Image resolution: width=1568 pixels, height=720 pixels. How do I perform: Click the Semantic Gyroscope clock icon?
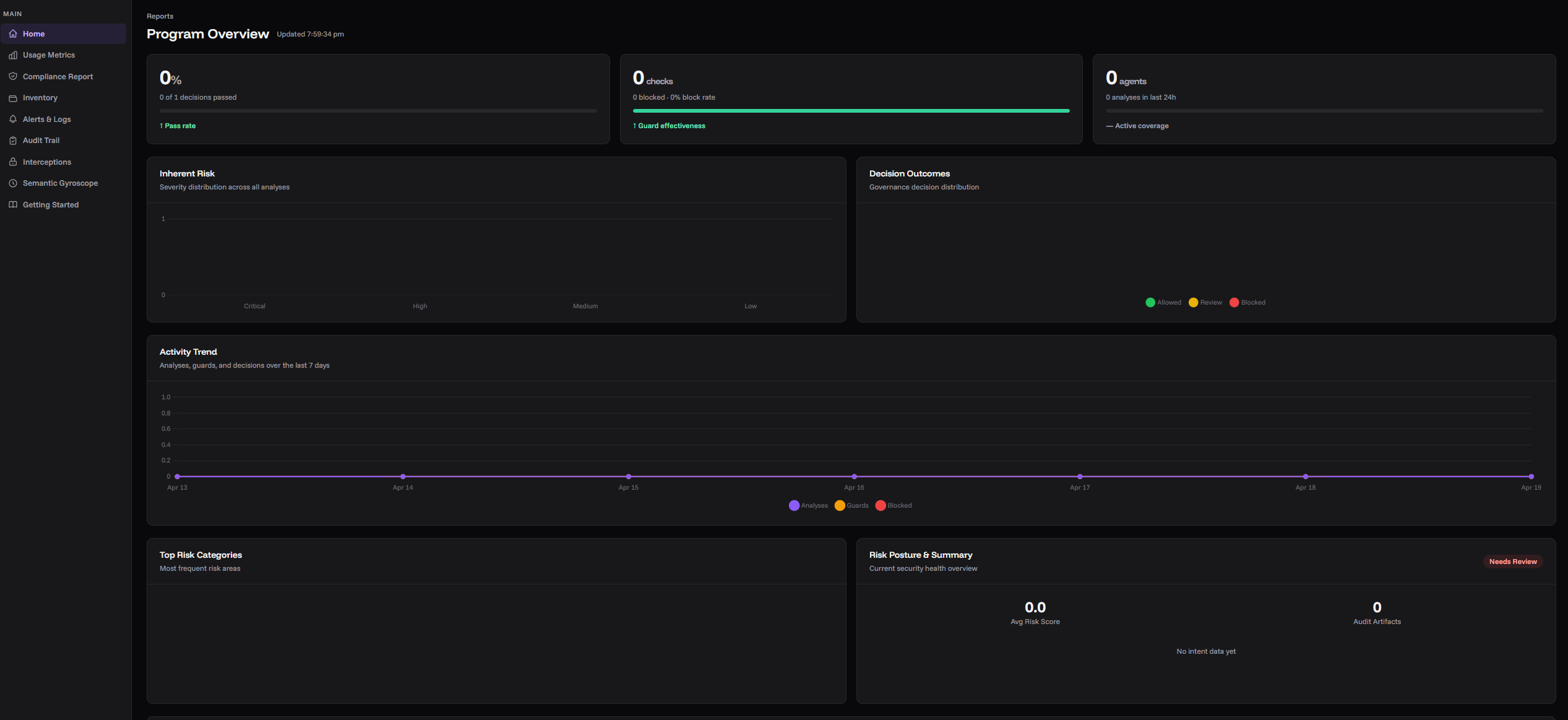tap(13, 183)
